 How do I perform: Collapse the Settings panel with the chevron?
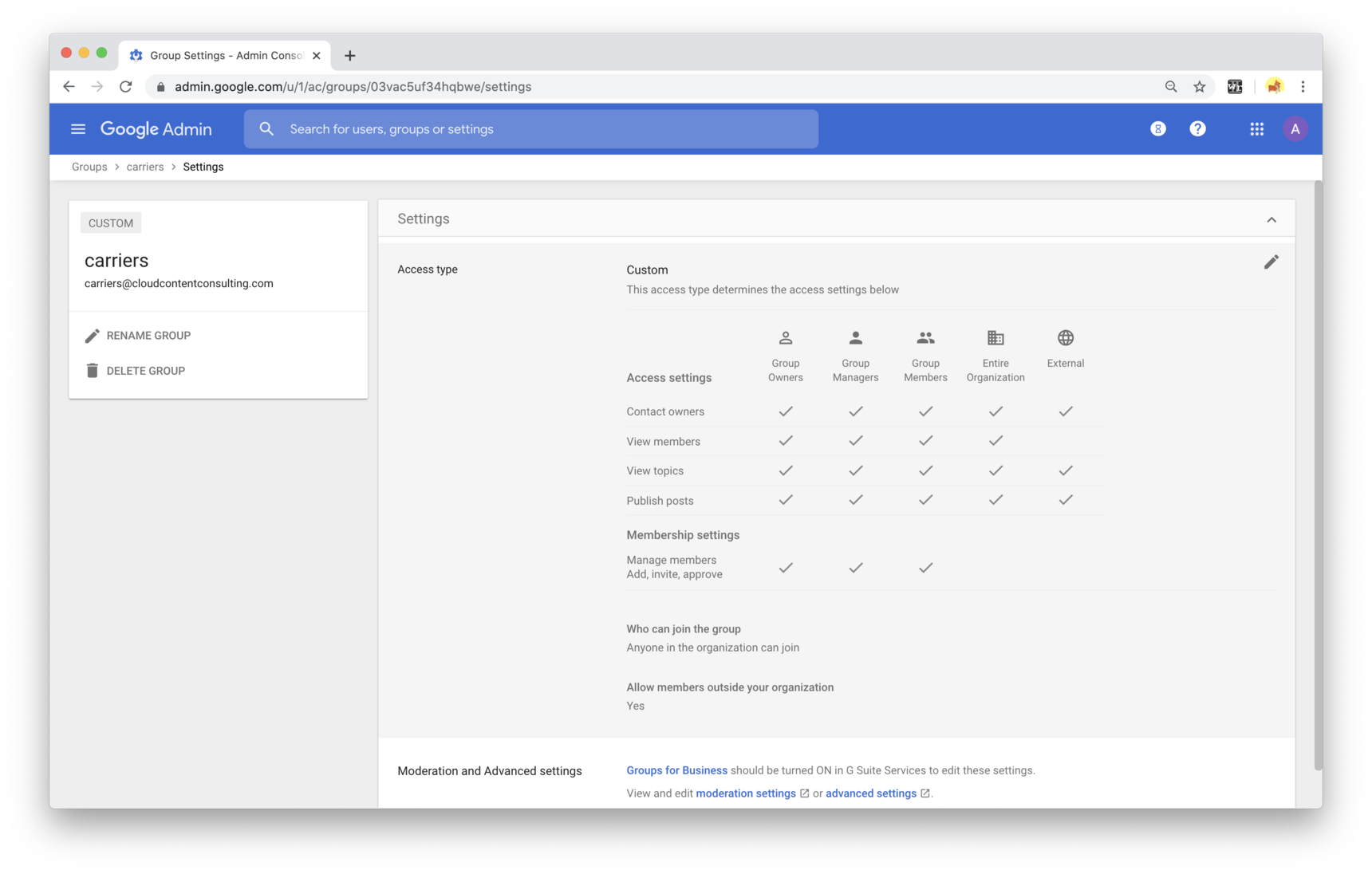(1271, 219)
